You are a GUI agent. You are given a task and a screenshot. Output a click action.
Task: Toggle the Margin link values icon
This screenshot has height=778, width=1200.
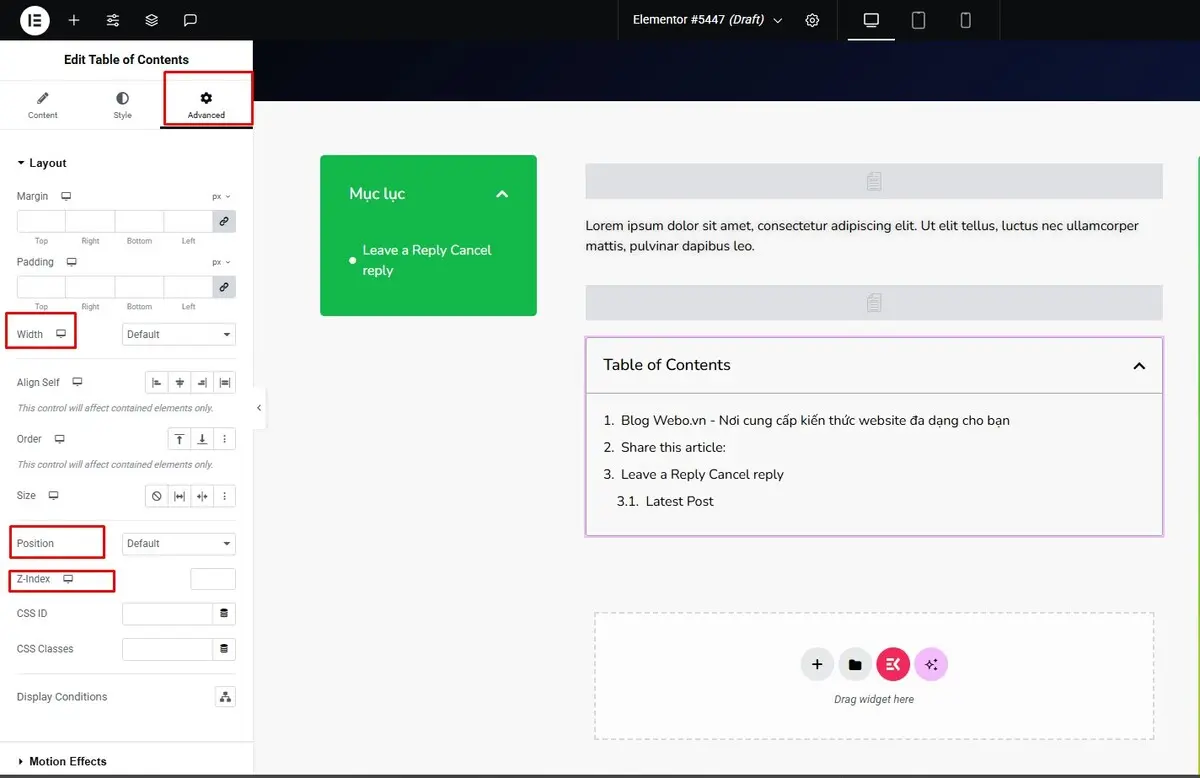coord(224,221)
